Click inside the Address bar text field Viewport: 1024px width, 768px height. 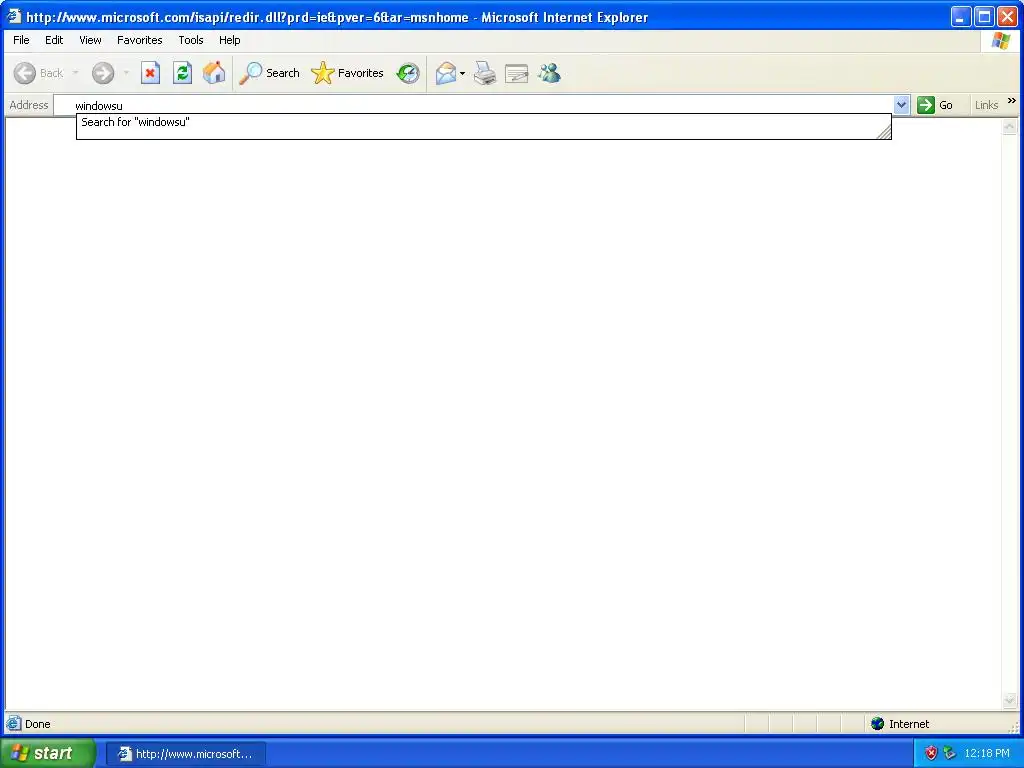[x=473, y=105]
